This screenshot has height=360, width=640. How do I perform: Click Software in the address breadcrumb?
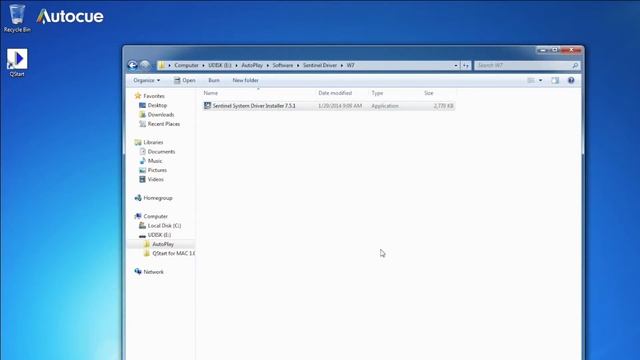(282, 65)
